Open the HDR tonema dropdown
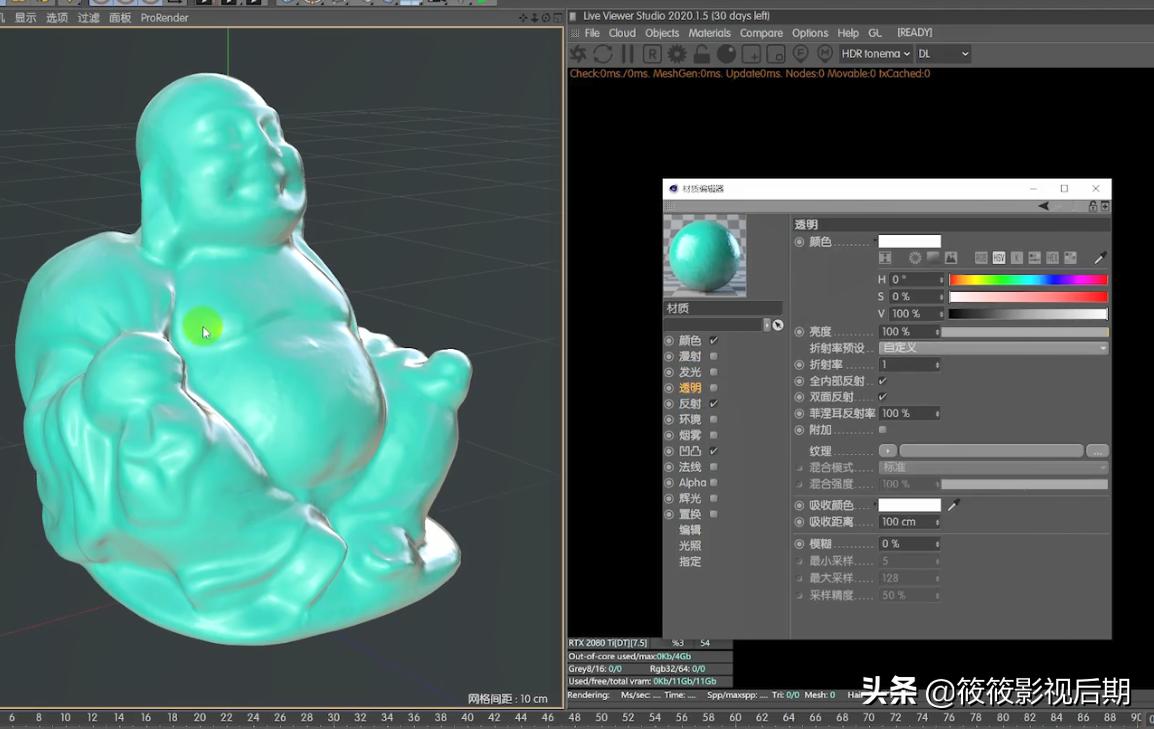The height and width of the screenshot is (729, 1154). [875, 54]
